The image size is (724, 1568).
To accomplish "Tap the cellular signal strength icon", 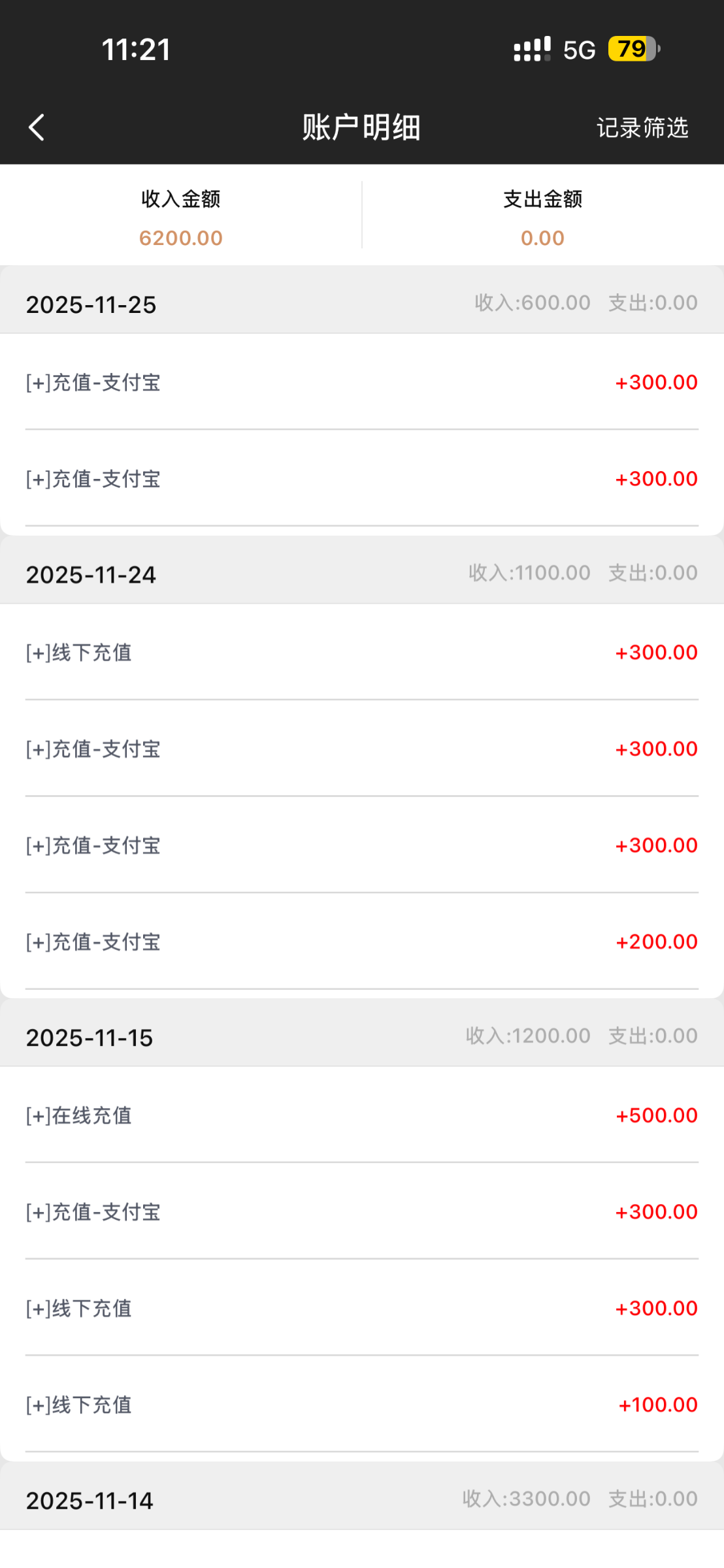I will coord(532,50).
